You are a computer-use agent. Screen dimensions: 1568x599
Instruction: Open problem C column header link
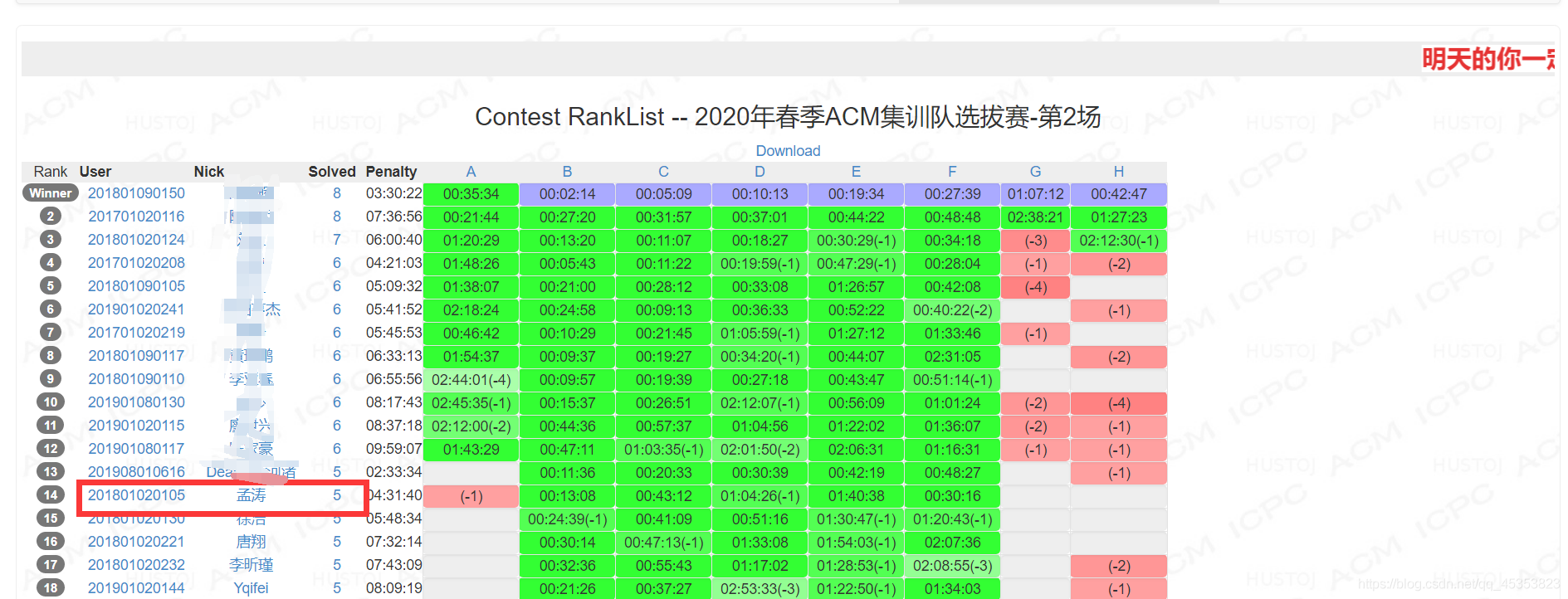[x=663, y=172]
